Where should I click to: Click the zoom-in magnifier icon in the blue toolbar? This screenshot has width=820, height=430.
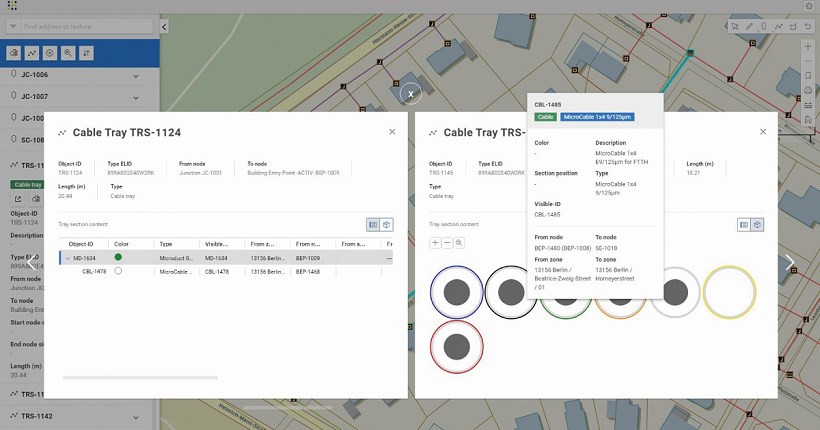[67, 53]
